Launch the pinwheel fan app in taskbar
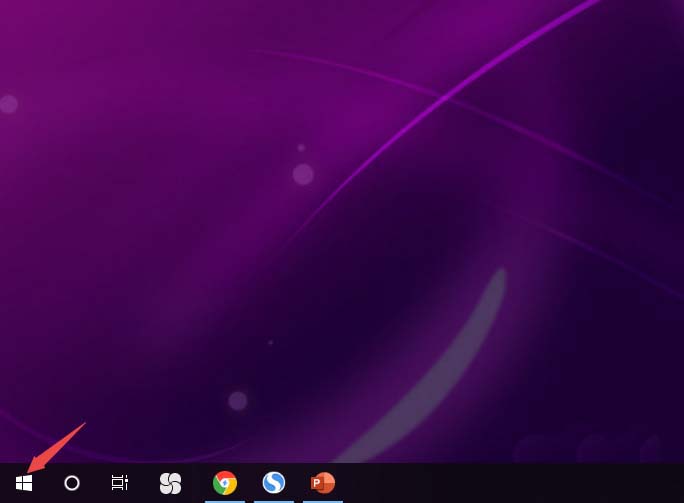Screen dimensions: 684x503 [170, 483]
